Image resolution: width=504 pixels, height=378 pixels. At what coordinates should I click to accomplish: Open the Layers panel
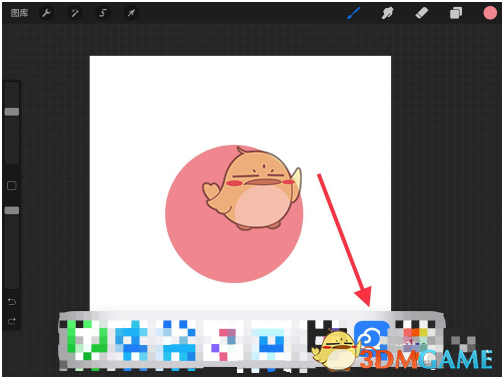(456, 13)
